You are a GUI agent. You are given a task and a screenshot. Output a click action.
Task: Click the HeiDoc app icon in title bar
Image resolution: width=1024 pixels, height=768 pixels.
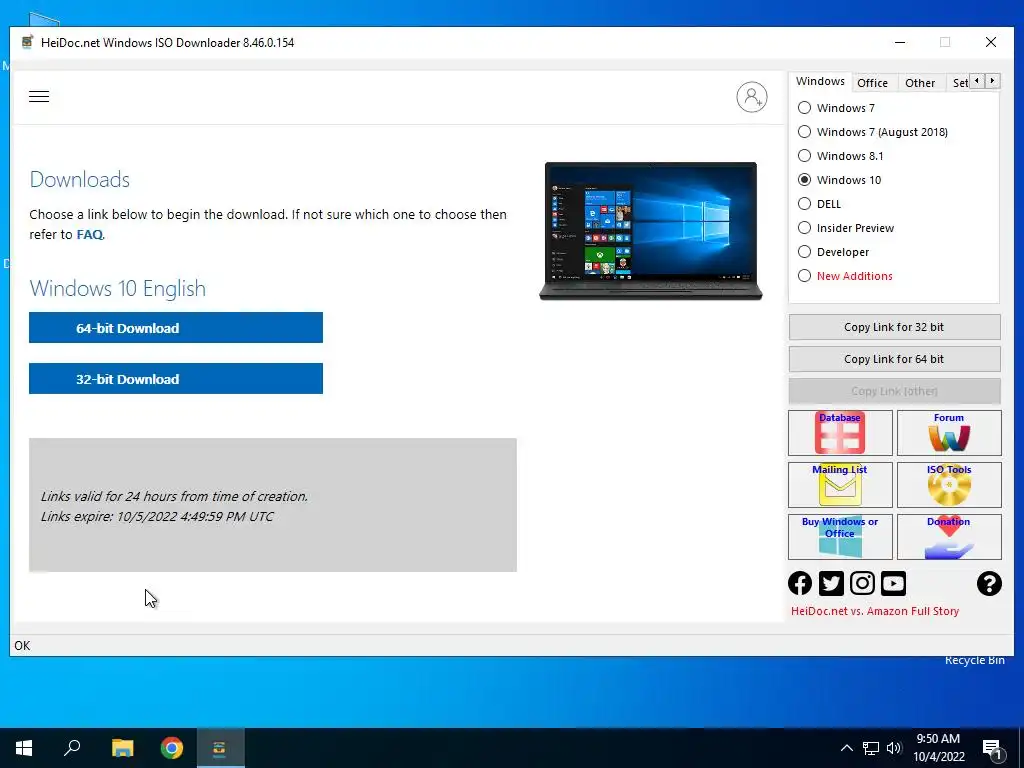tap(27, 42)
